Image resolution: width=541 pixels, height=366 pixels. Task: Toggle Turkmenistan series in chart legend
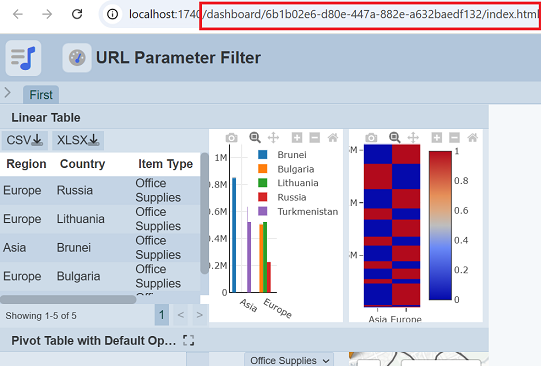coord(298,211)
